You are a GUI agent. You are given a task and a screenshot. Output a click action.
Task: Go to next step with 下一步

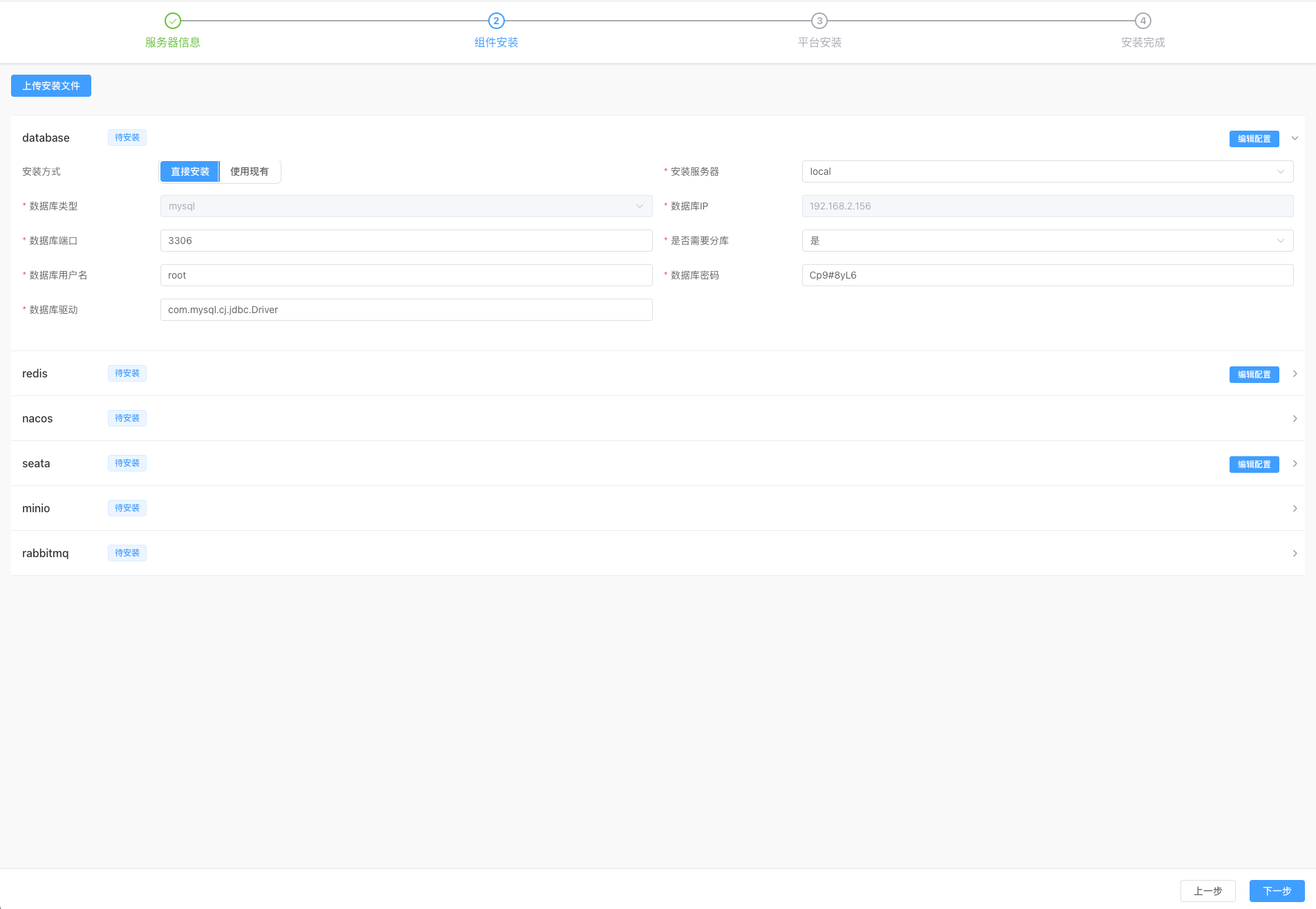point(1277,891)
